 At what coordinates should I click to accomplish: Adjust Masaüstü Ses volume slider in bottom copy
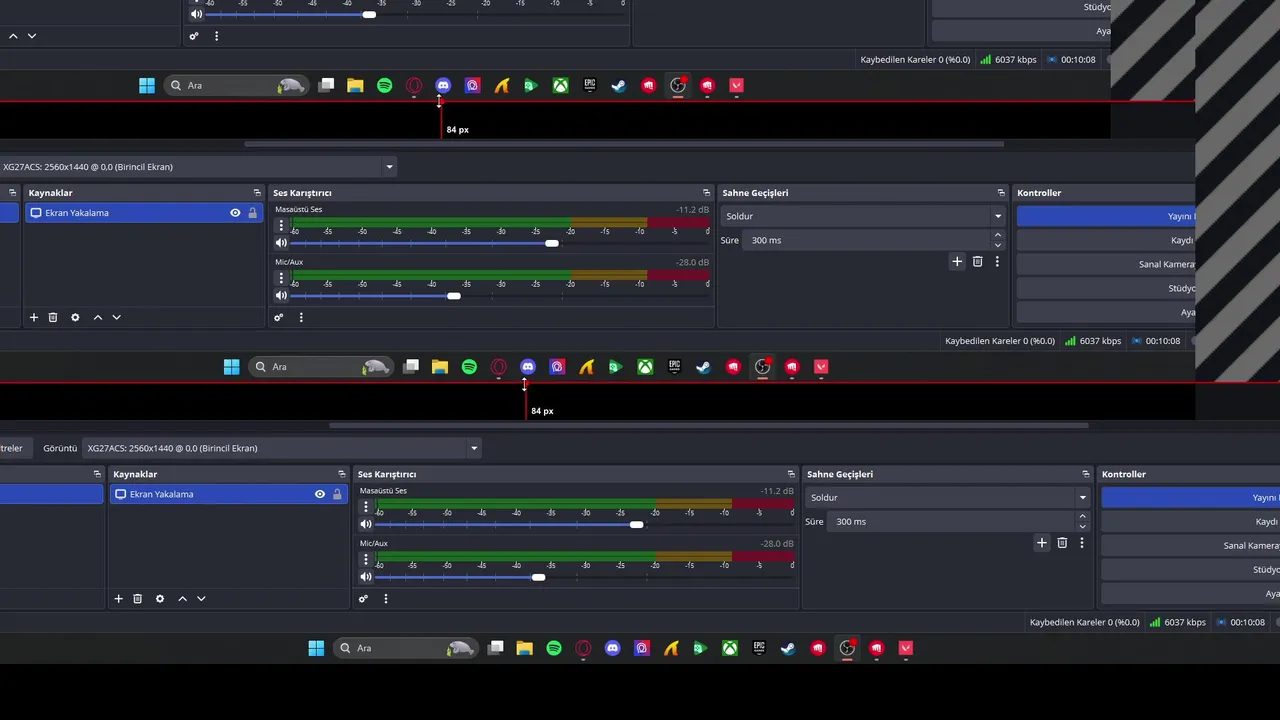click(636, 524)
